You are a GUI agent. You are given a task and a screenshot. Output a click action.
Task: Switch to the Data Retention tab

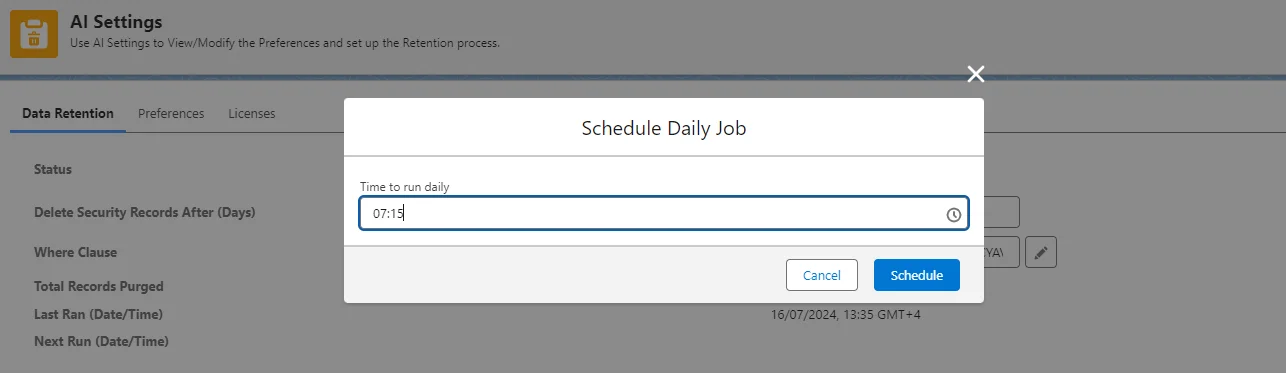pyautogui.click(x=68, y=113)
